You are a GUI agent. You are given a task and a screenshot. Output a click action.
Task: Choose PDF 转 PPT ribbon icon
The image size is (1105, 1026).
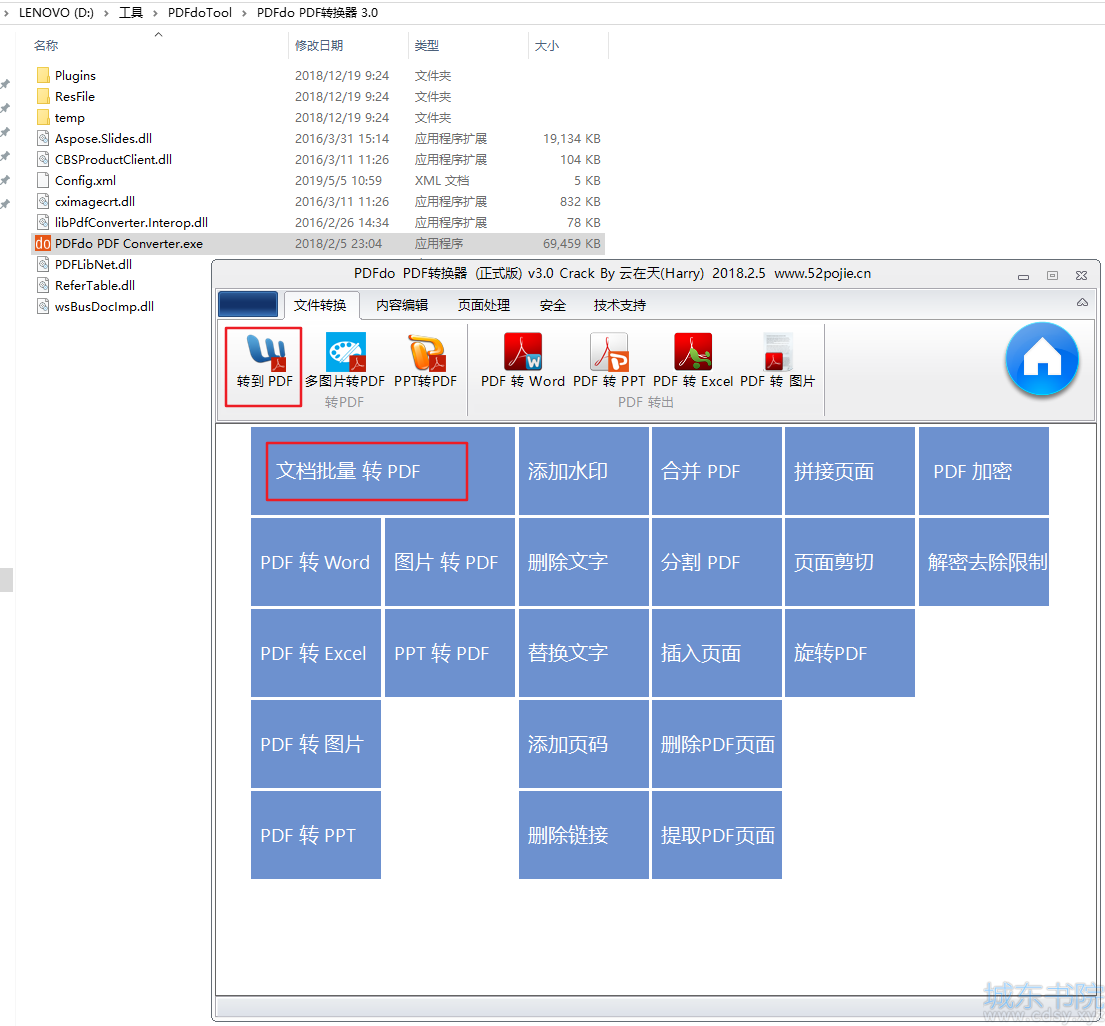[609, 360]
